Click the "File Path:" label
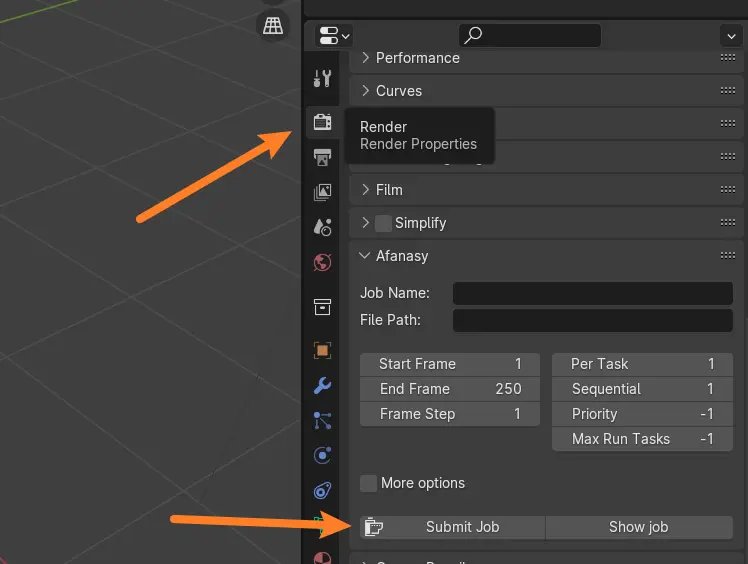Screen dimensions: 748x564 pyautogui.click(x=390, y=320)
